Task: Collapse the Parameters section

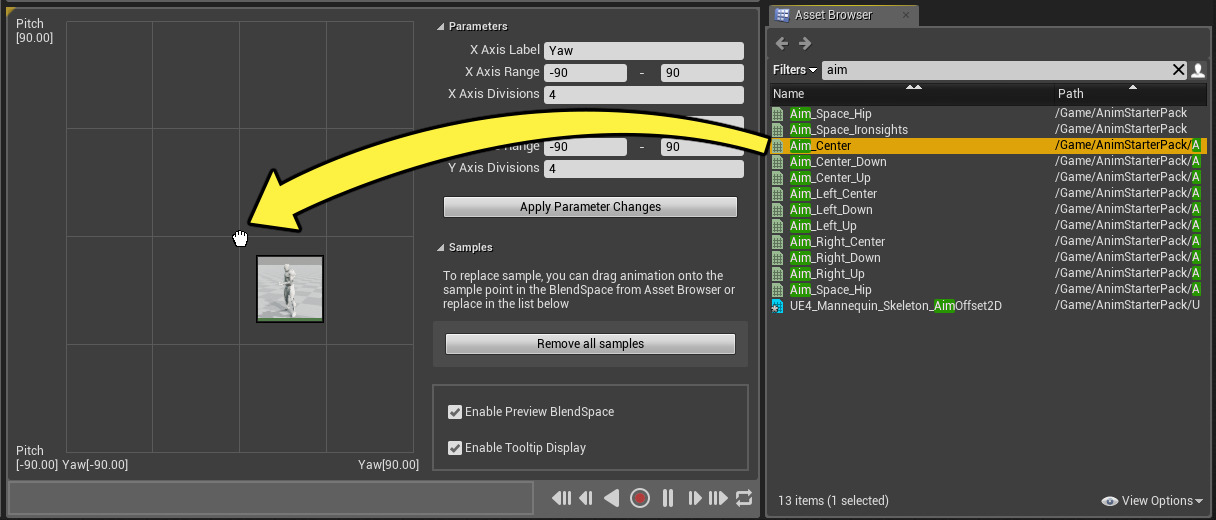Action: 441,27
